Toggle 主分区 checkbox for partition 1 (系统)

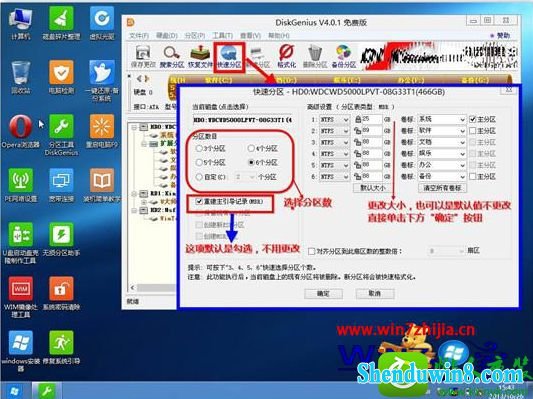(473, 119)
